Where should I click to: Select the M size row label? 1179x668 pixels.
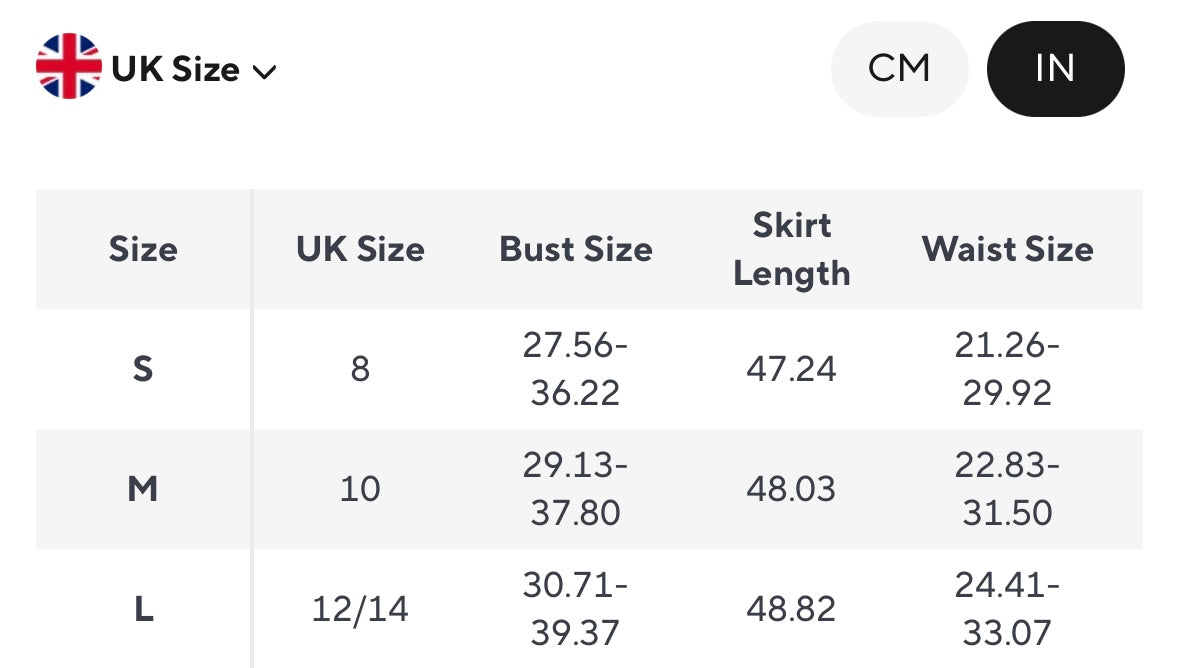143,489
